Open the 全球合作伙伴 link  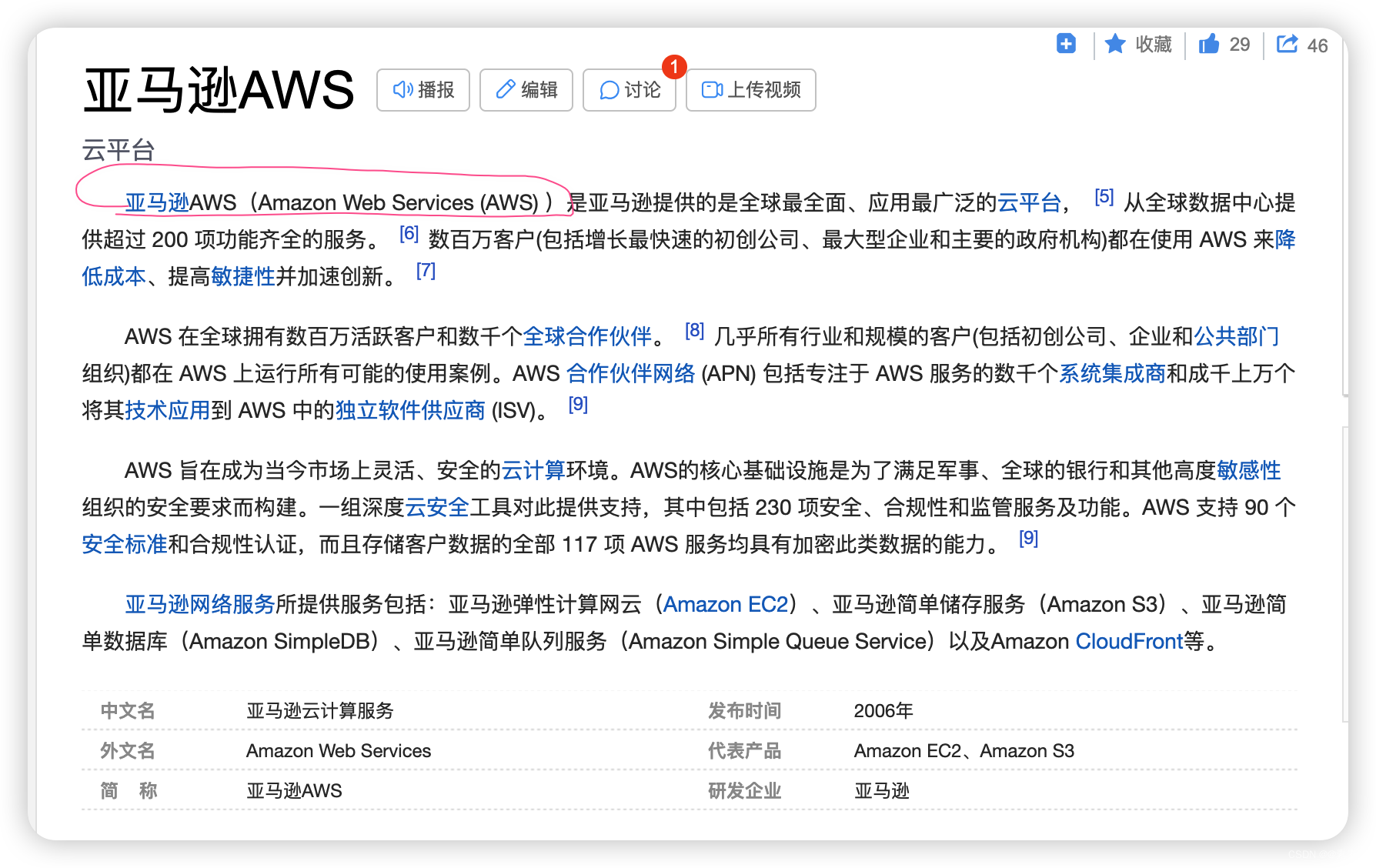pyautogui.click(x=588, y=336)
